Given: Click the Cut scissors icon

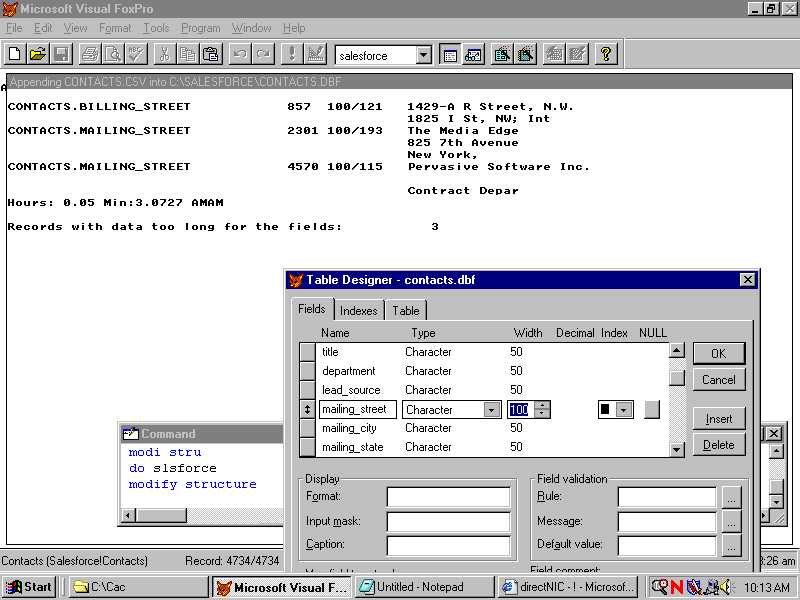Looking at the screenshot, I should 164,54.
